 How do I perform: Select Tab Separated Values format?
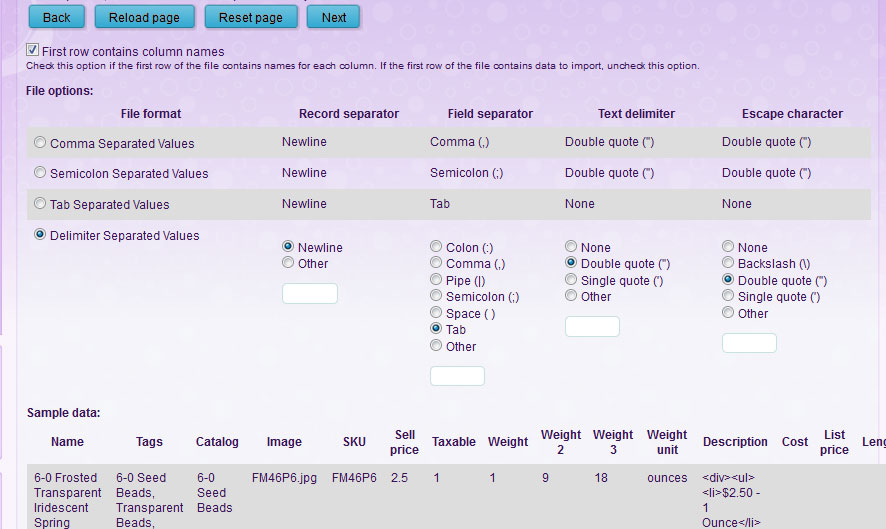pyautogui.click(x=40, y=204)
